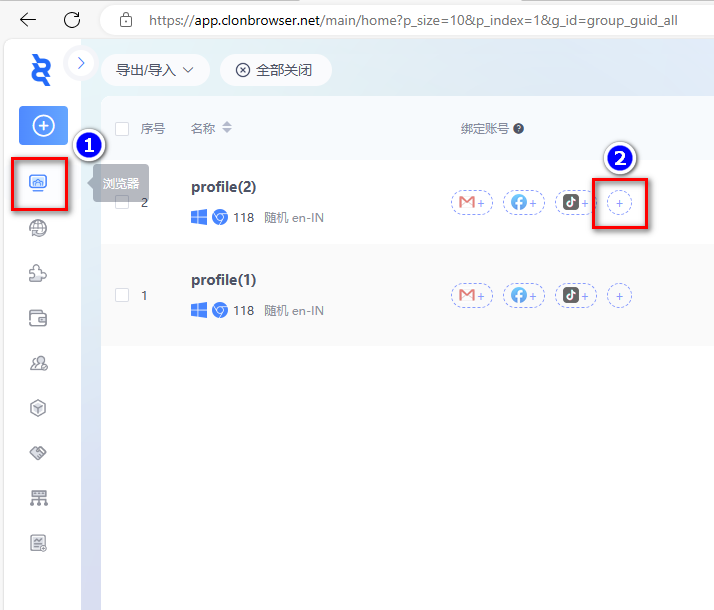
Task: Open the team members icon in sidebar
Action: (39, 363)
